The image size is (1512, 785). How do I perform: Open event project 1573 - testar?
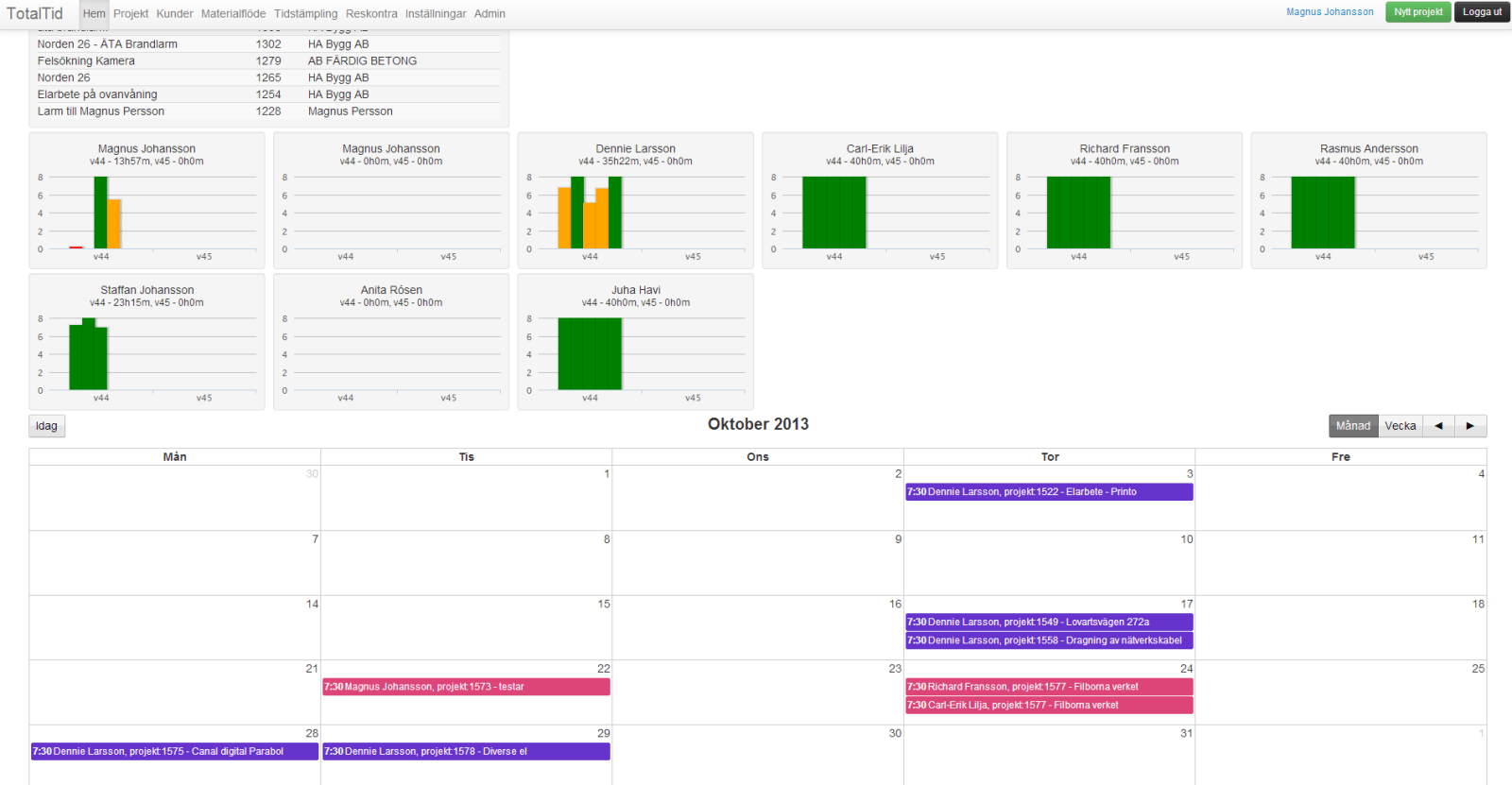[x=466, y=687]
